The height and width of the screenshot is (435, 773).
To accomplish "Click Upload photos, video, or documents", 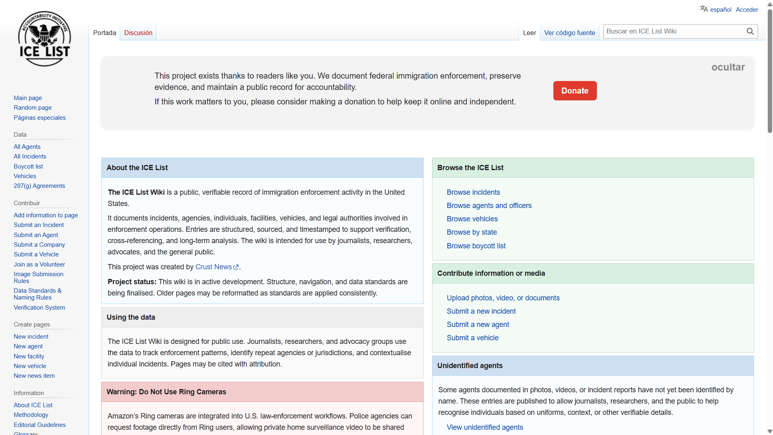I will click(503, 298).
